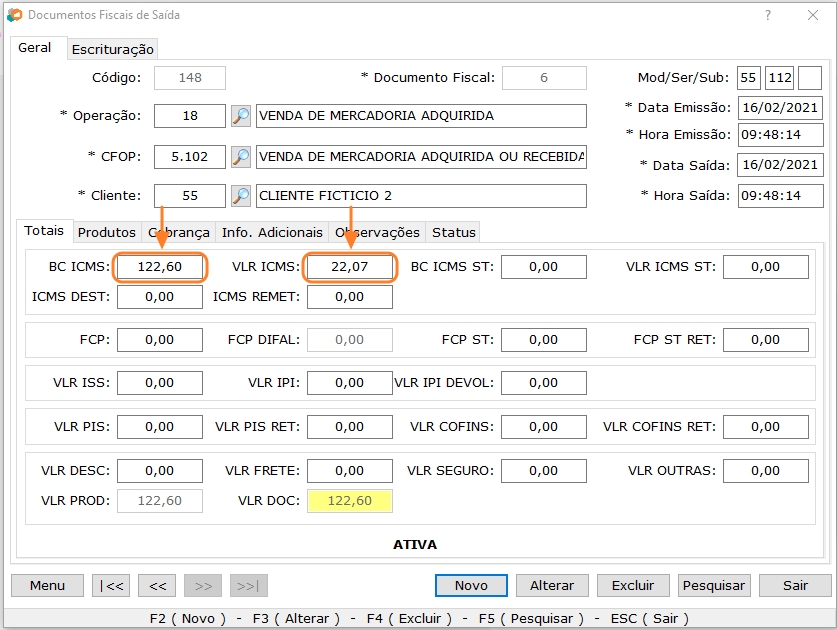Click the VLR ISS field
The height and width of the screenshot is (630, 837).
160,383
